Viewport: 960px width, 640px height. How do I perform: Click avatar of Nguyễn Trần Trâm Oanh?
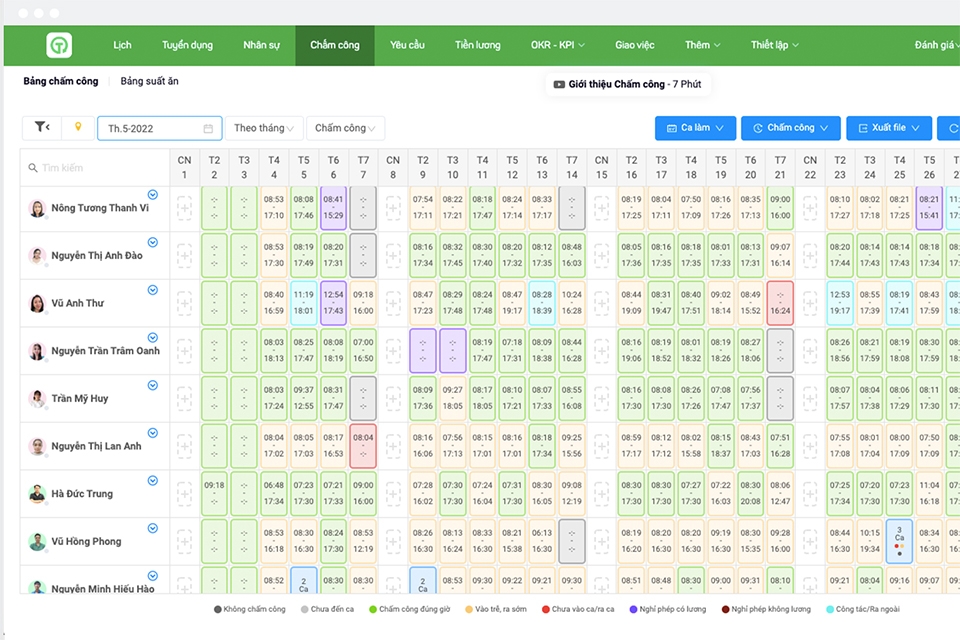click(x=37, y=351)
